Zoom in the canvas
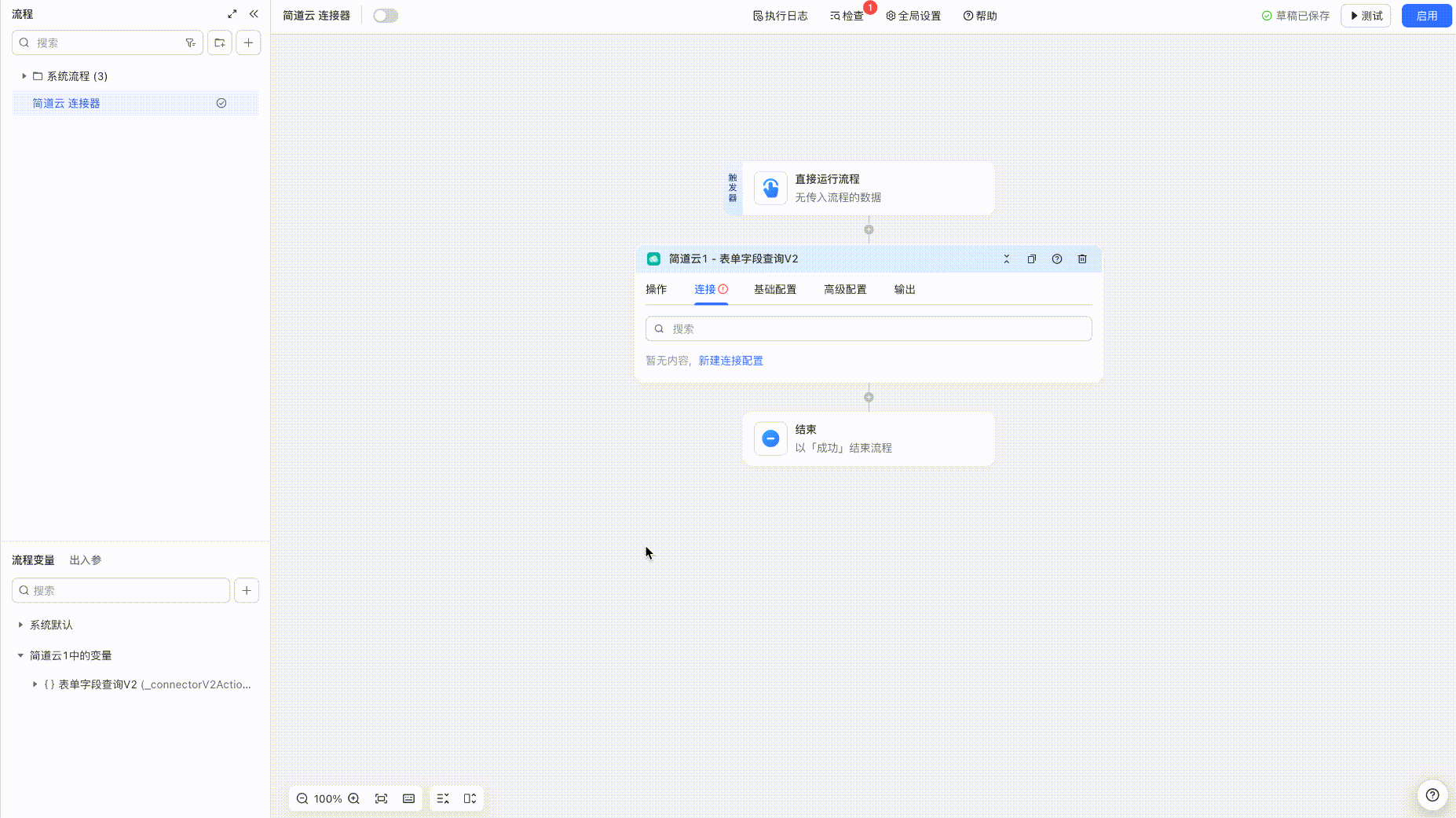Screen dimensions: 1456x818 354,798
